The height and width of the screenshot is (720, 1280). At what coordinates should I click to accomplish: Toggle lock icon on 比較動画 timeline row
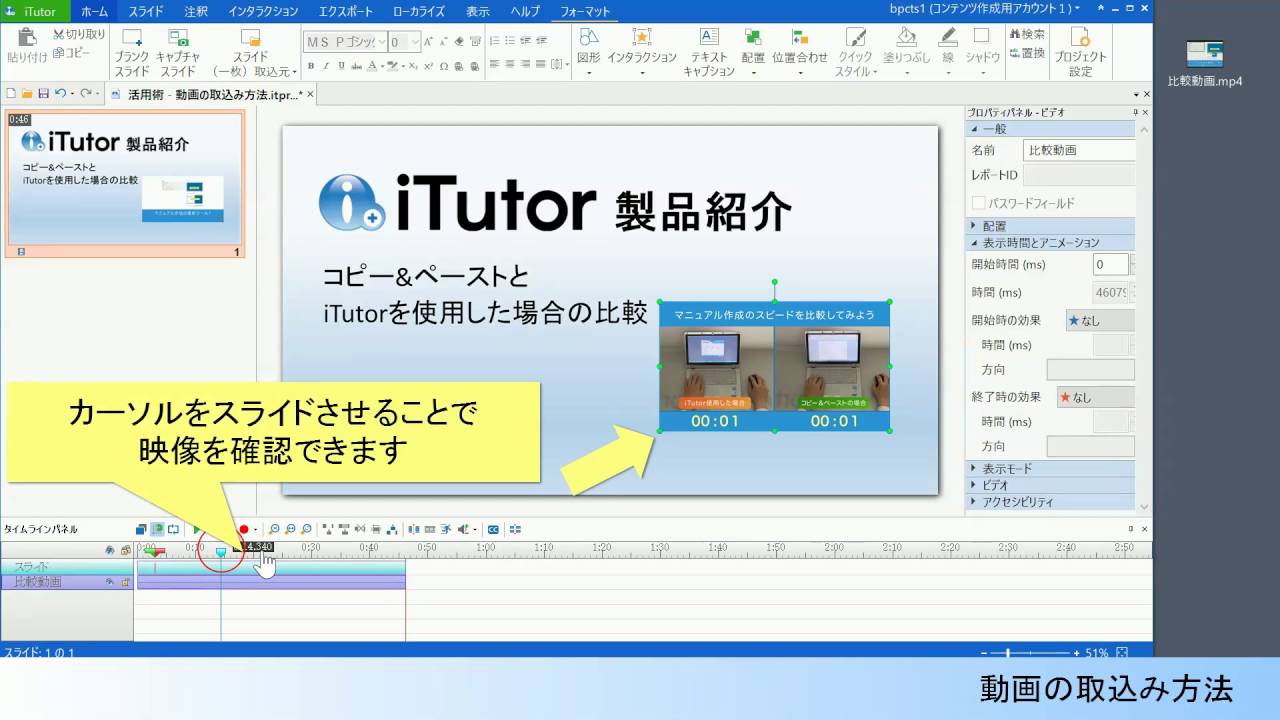[x=125, y=581]
